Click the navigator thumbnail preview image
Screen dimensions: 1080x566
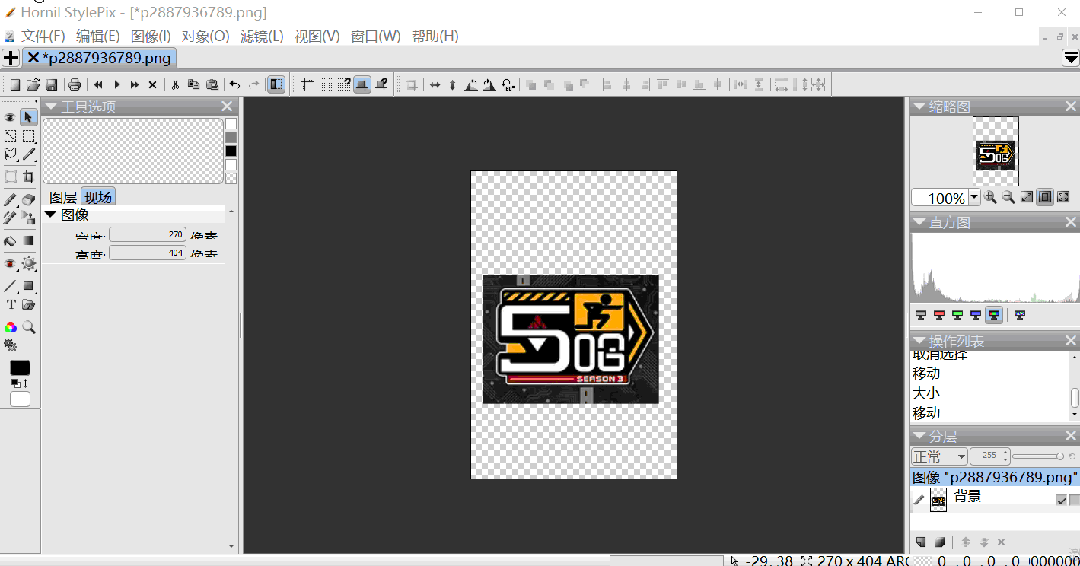tap(996, 151)
